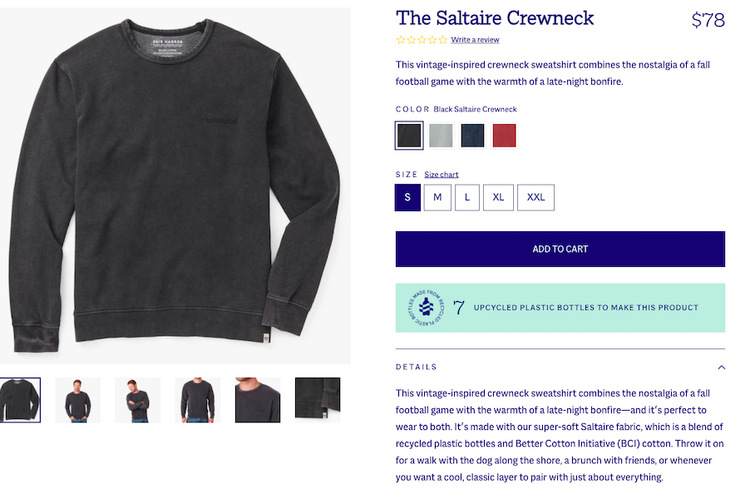750x499 pixels.
Task: Click the five-star rating icons
Action: click(422, 40)
